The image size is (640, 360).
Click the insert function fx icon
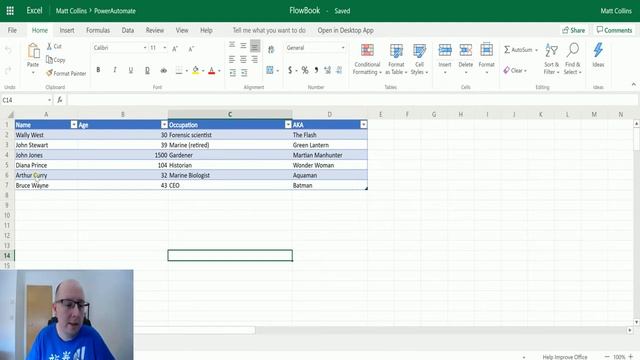pyautogui.click(x=60, y=100)
